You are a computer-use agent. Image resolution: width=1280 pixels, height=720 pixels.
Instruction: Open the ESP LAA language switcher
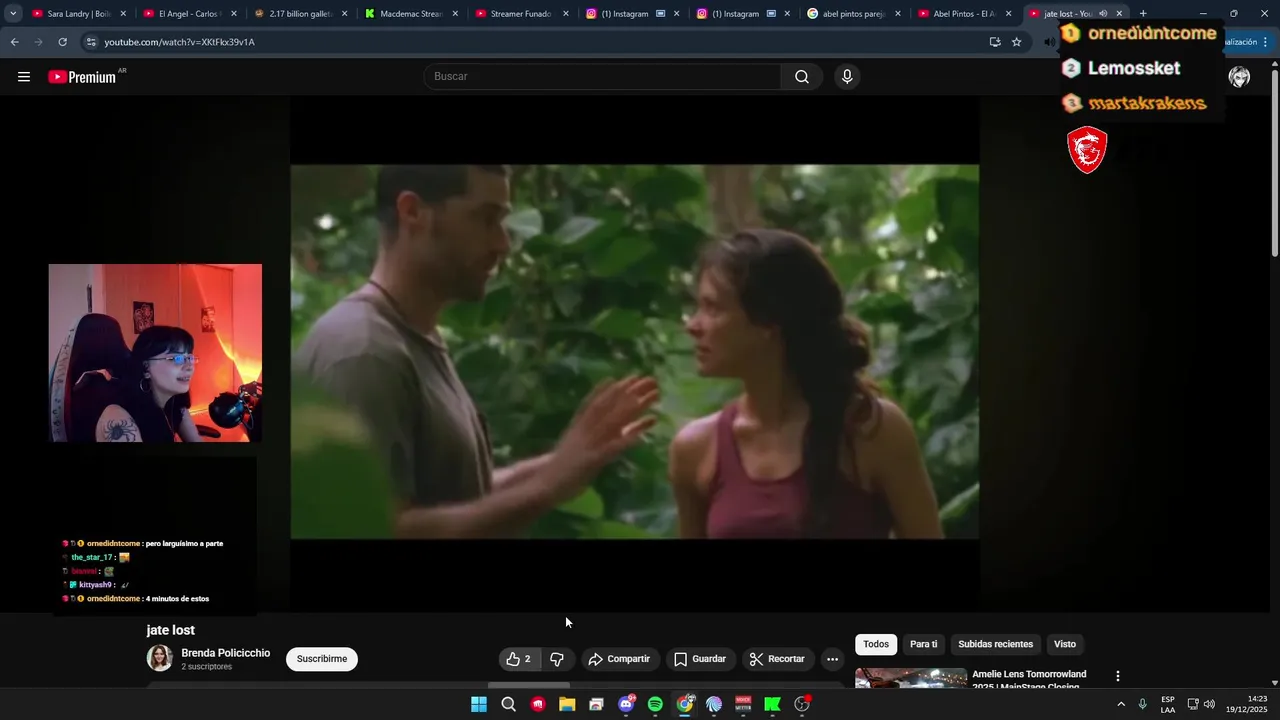(1168, 704)
